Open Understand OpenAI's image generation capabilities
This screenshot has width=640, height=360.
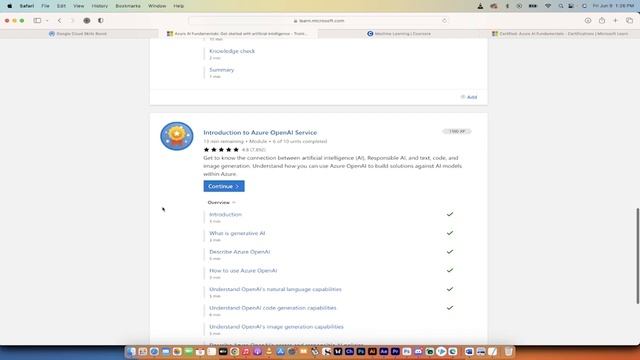click(x=276, y=327)
